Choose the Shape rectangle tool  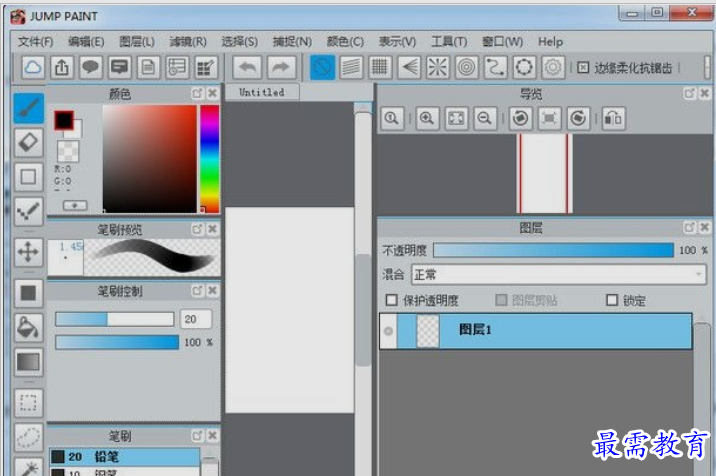click(29, 177)
